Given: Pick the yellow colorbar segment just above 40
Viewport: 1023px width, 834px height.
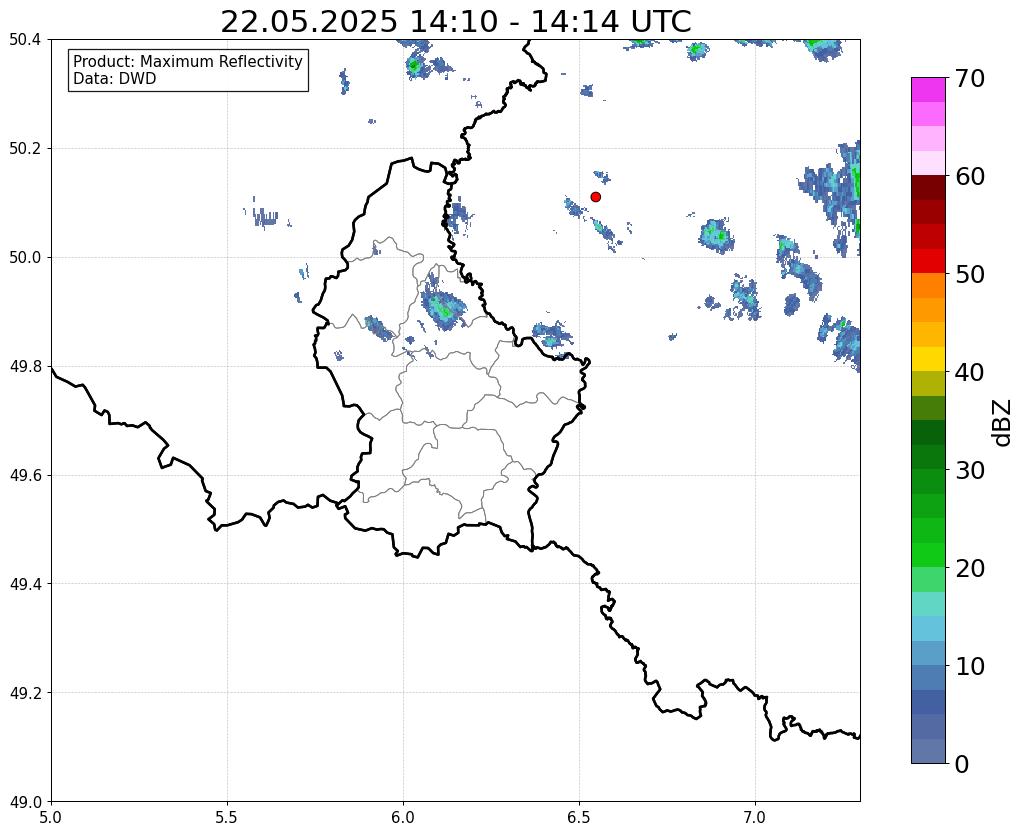Looking at the screenshot, I should coord(928,359).
